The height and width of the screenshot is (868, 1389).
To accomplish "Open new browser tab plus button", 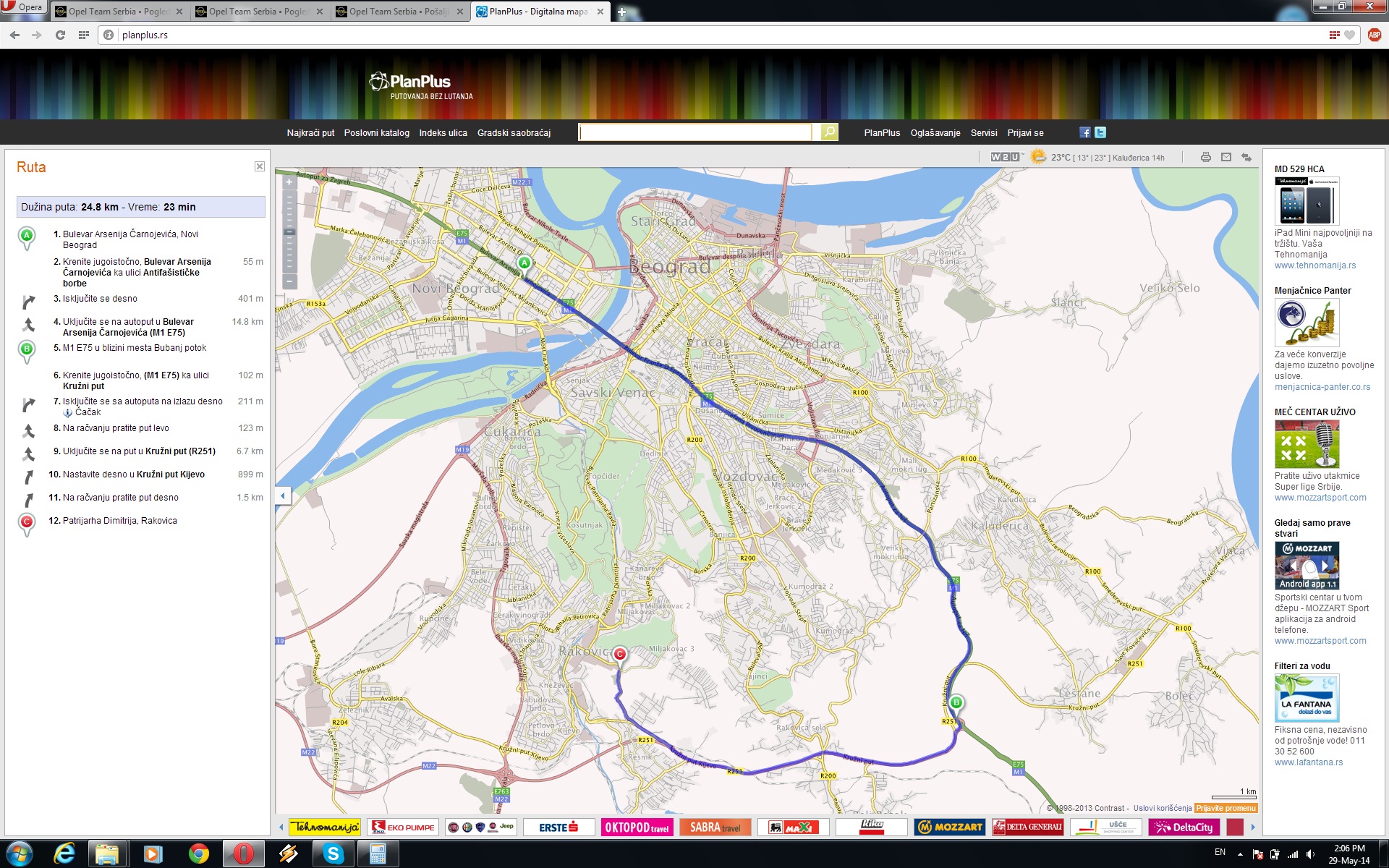I will pyautogui.click(x=621, y=12).
